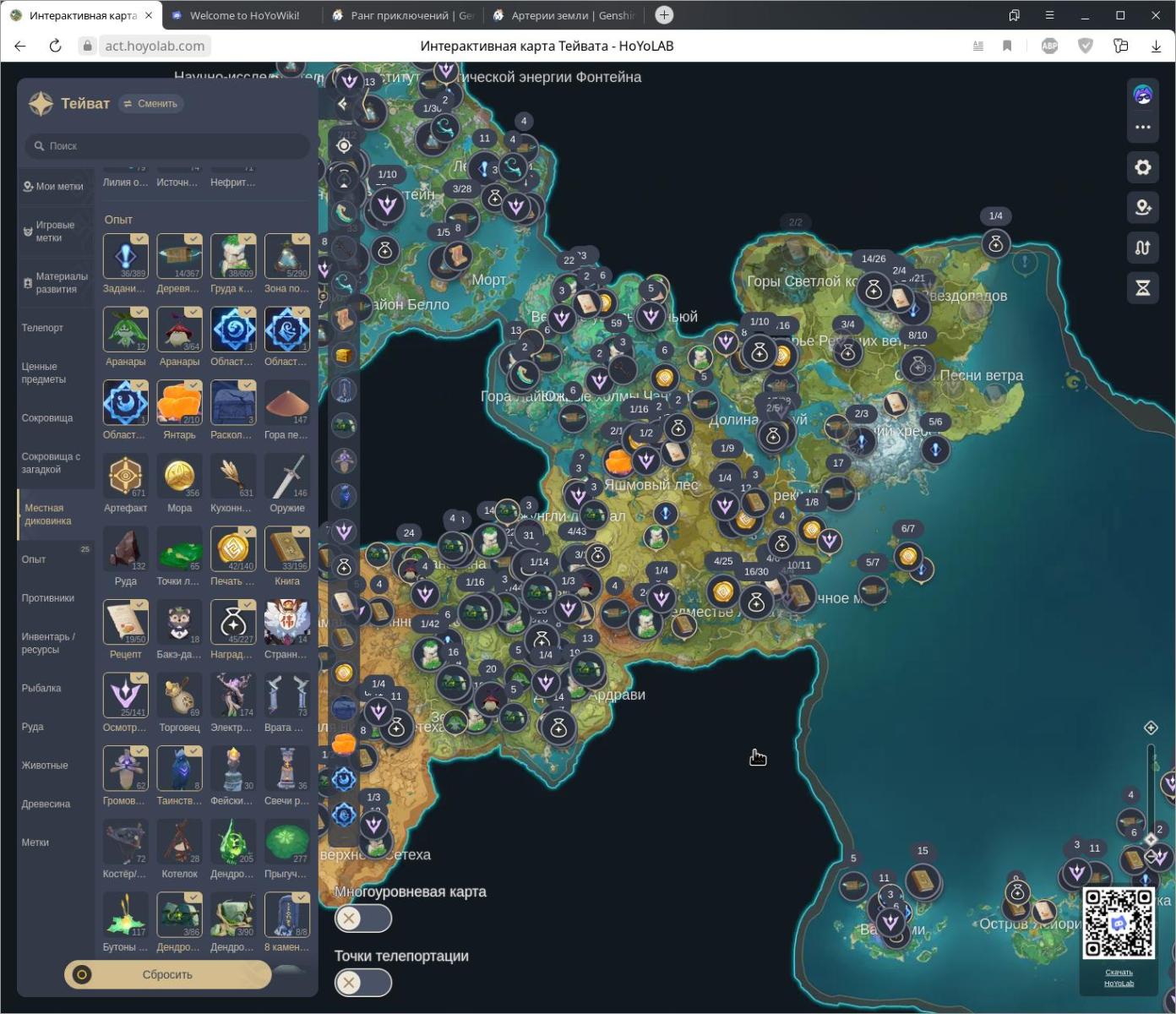Select the ore tile with count 132
The image size is (1176, 1014).
pyautogui.click(x=125, y=549)
